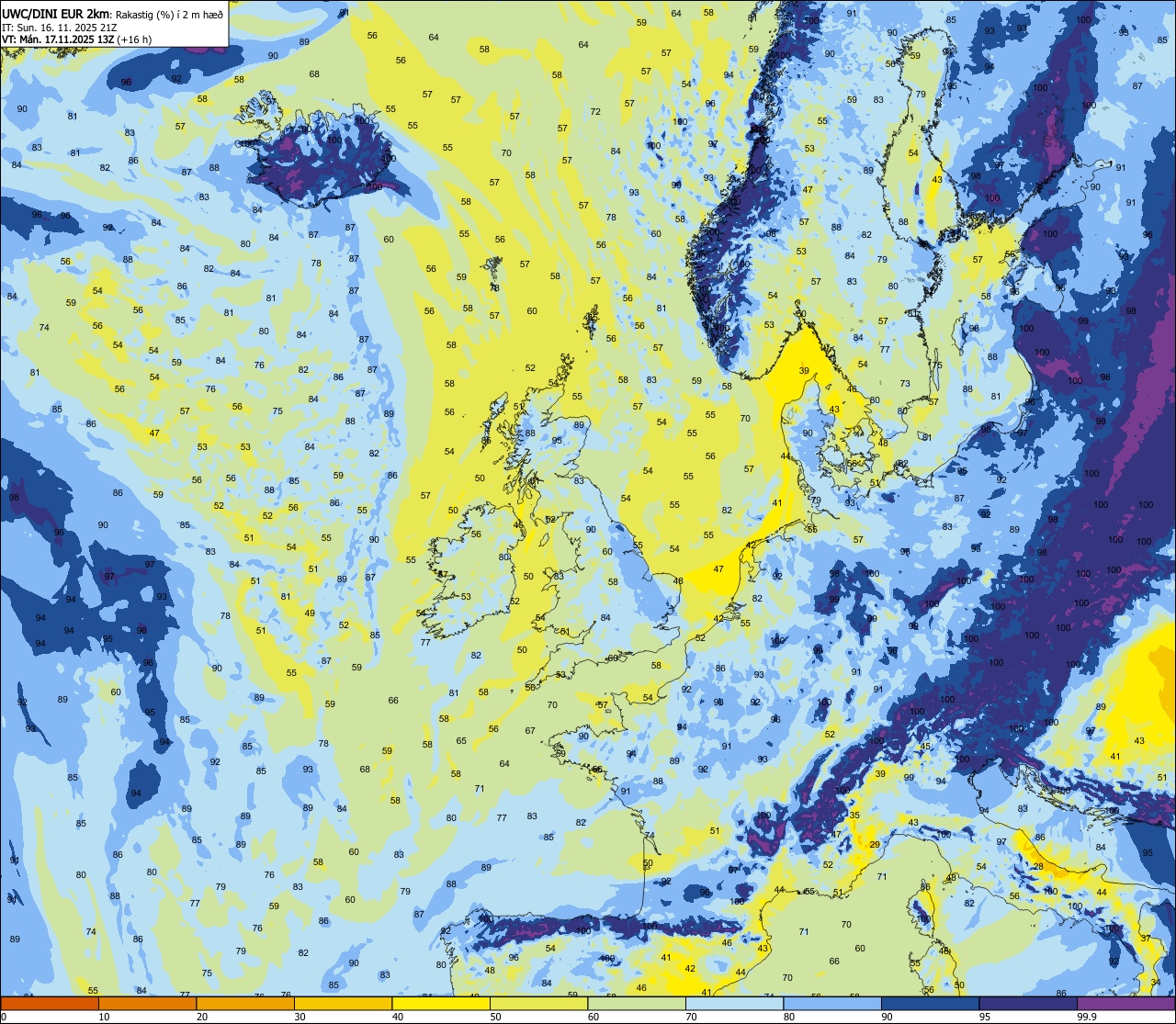1176x1024 pixels.
Task: Click the 0–10 dark orange legend swatch
Action: coord(50,1003)
